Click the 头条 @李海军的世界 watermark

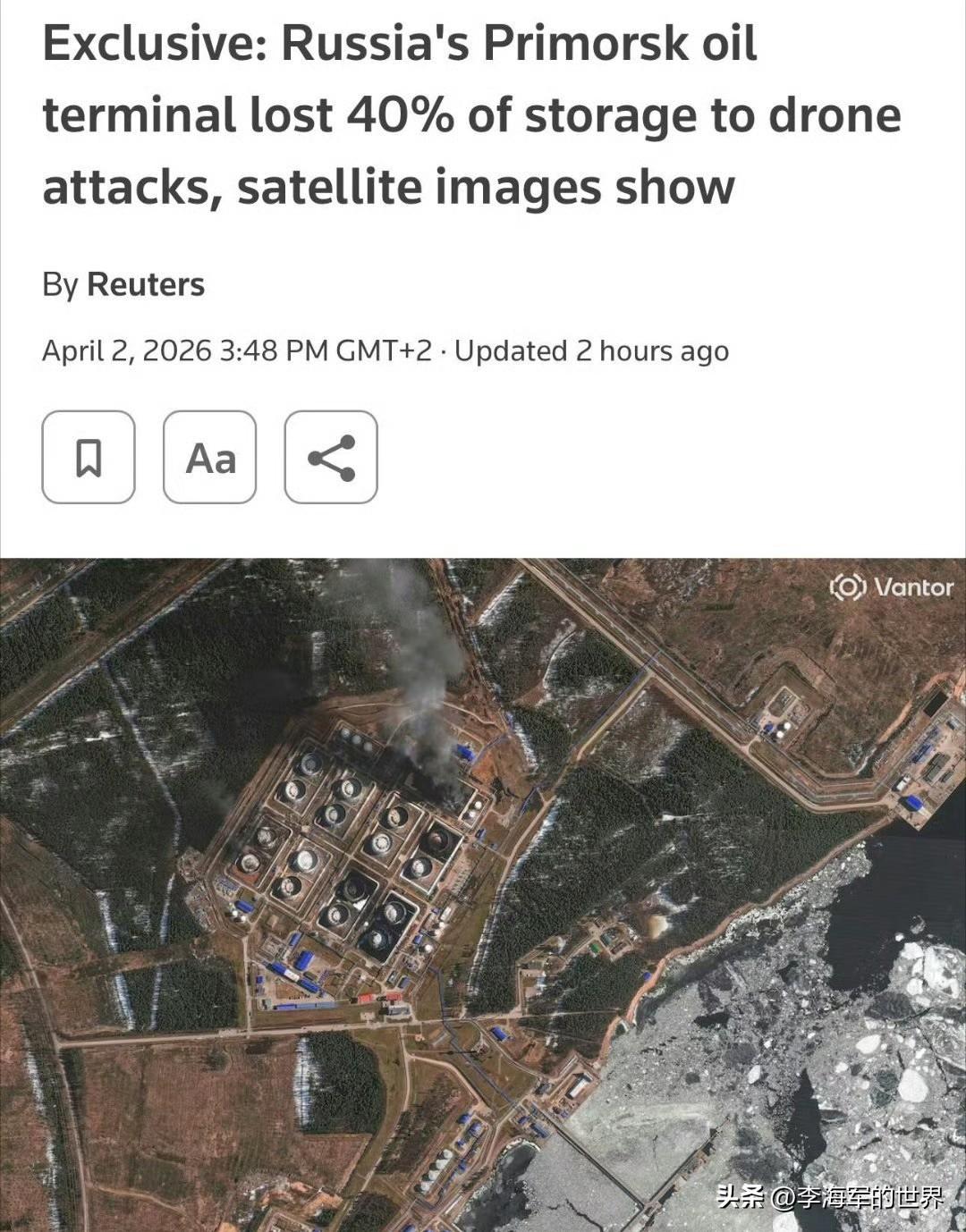(830, 1196)
